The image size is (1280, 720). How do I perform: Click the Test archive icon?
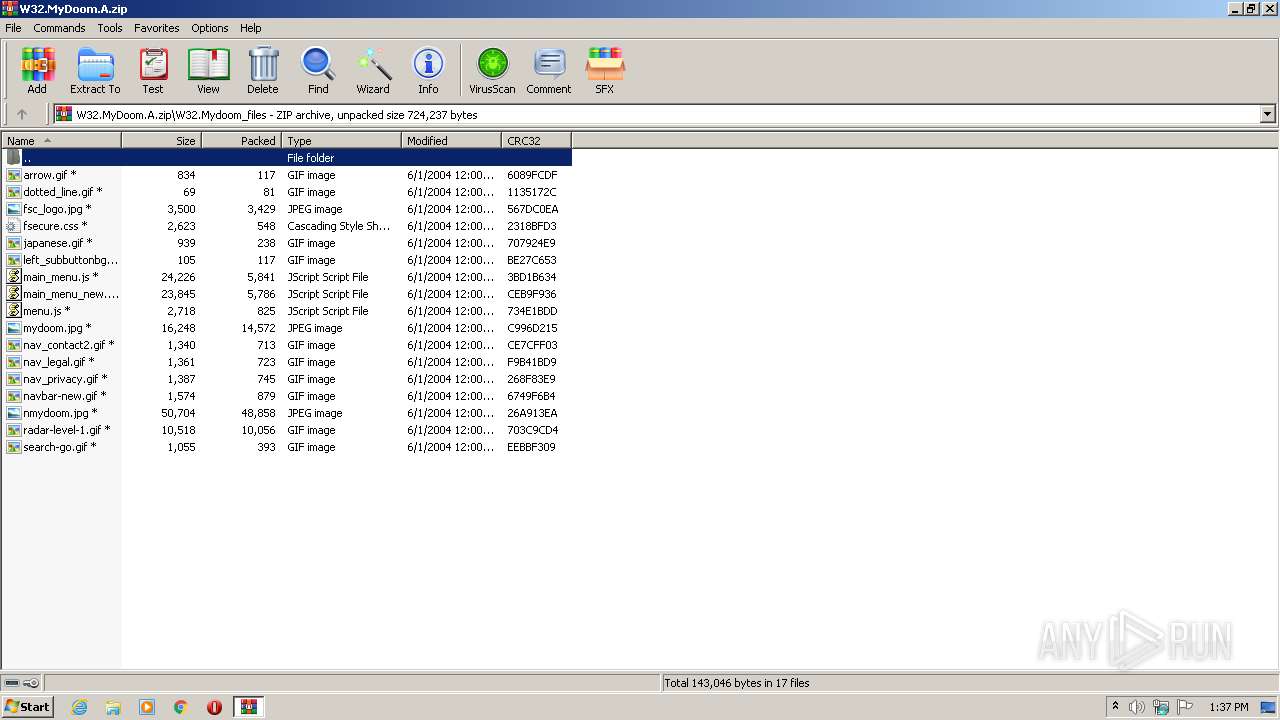153,70
